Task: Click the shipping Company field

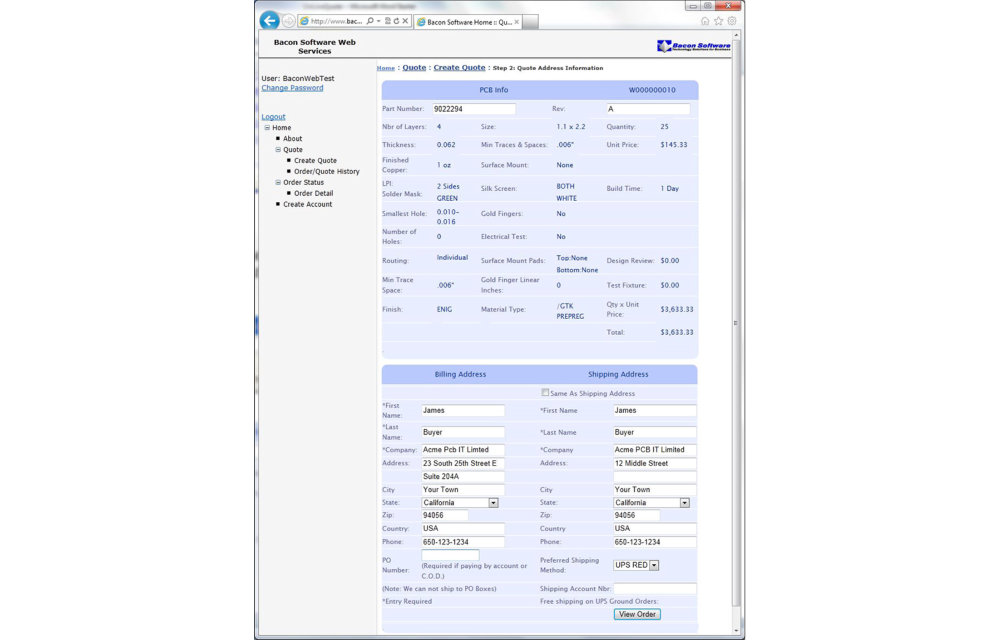Action: [654, 450]
